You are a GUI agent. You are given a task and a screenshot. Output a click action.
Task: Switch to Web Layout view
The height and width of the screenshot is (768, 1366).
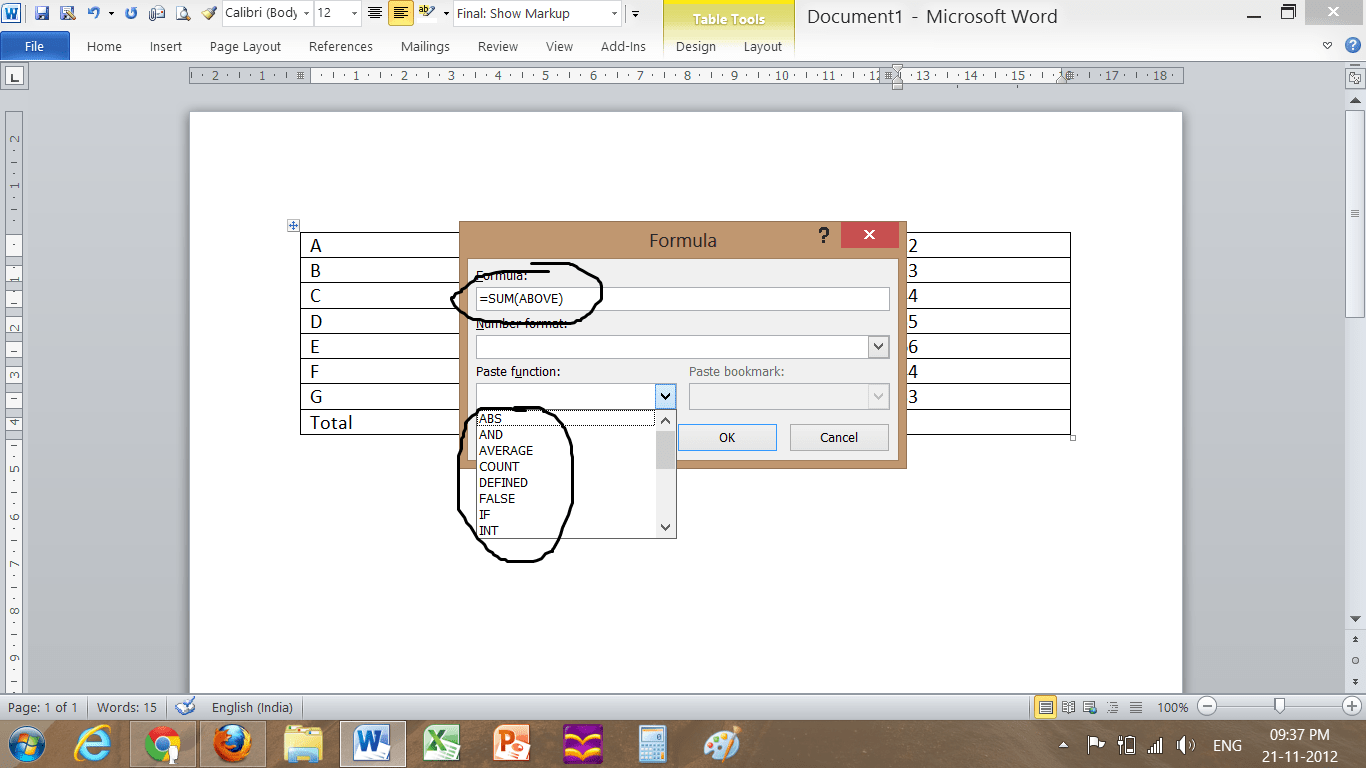click(1089, 707)
